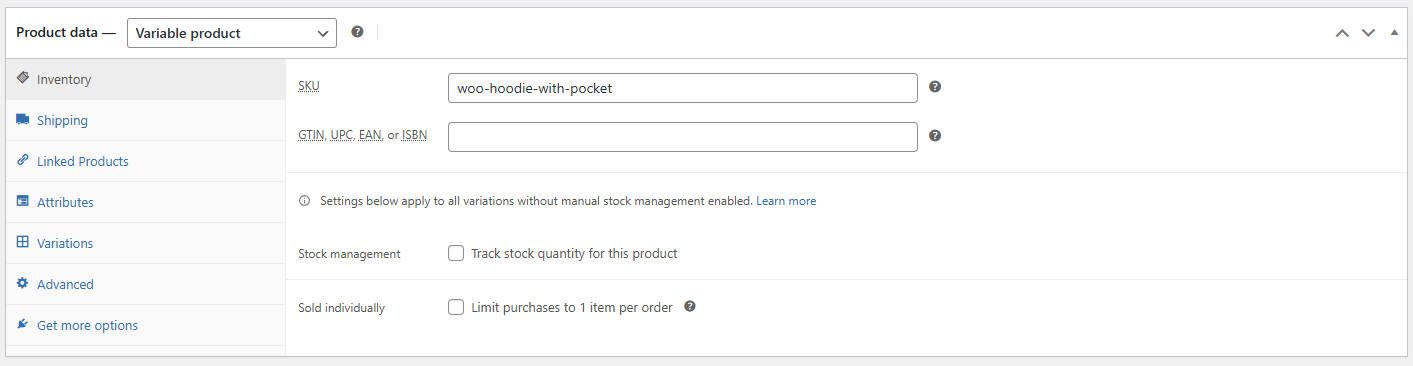
Task: Click the 'GTIN, UPC, EAN, or ISBN' label
Action: pyautogui.click(x=363, y=135)
